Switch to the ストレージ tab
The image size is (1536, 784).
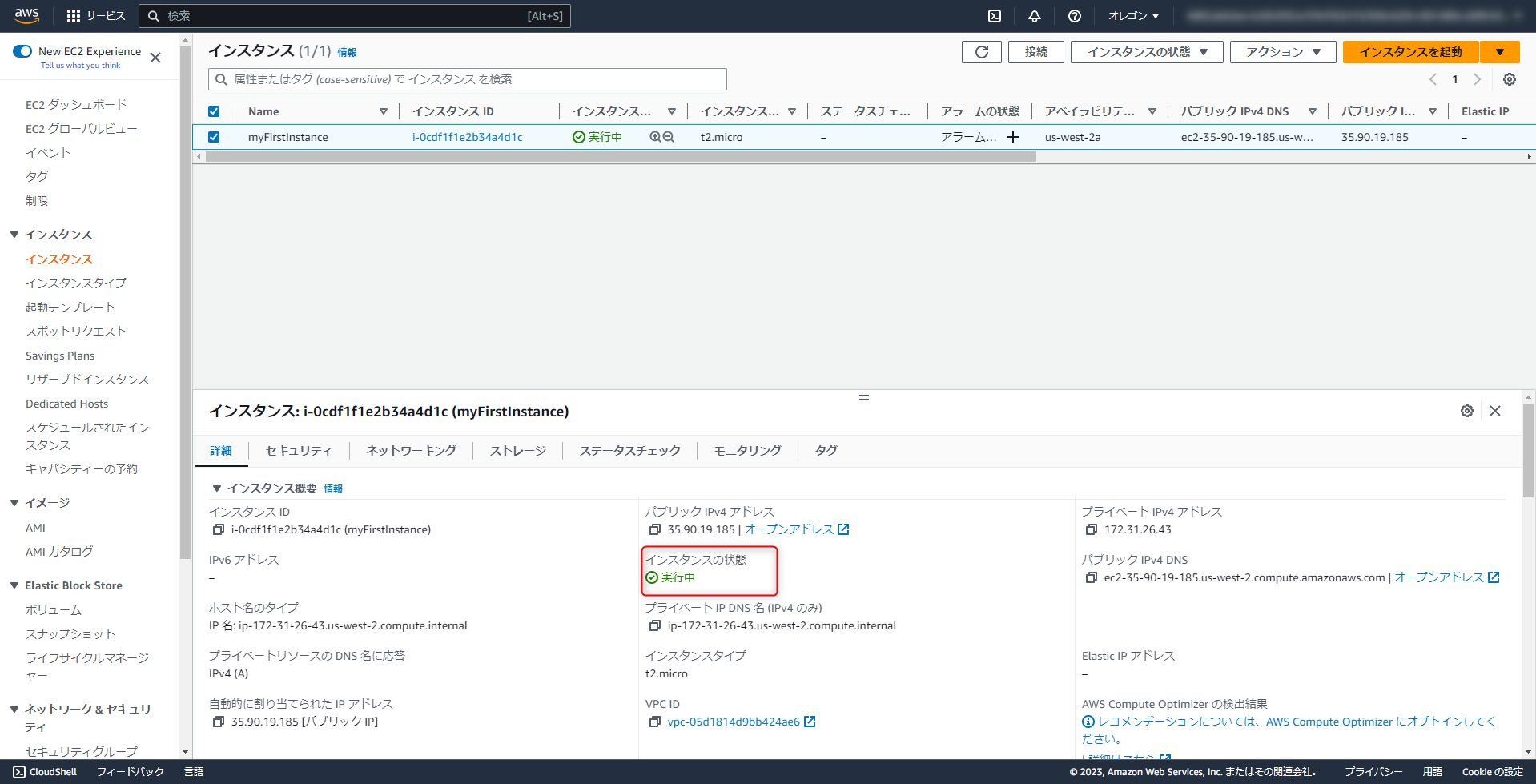[x=517, y=450]
